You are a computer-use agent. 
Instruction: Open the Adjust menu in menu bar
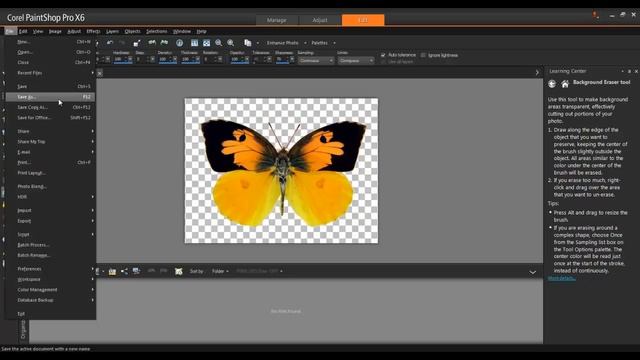[x=74, y=31]
